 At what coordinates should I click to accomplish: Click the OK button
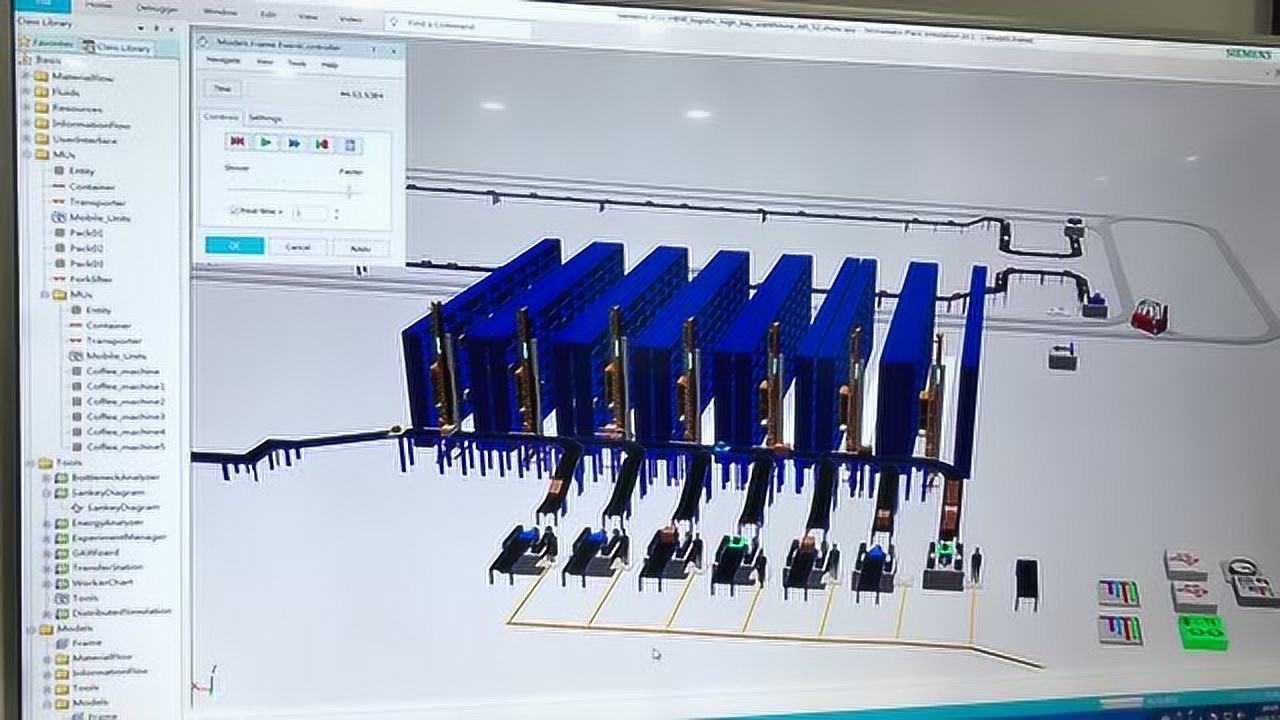235,246
